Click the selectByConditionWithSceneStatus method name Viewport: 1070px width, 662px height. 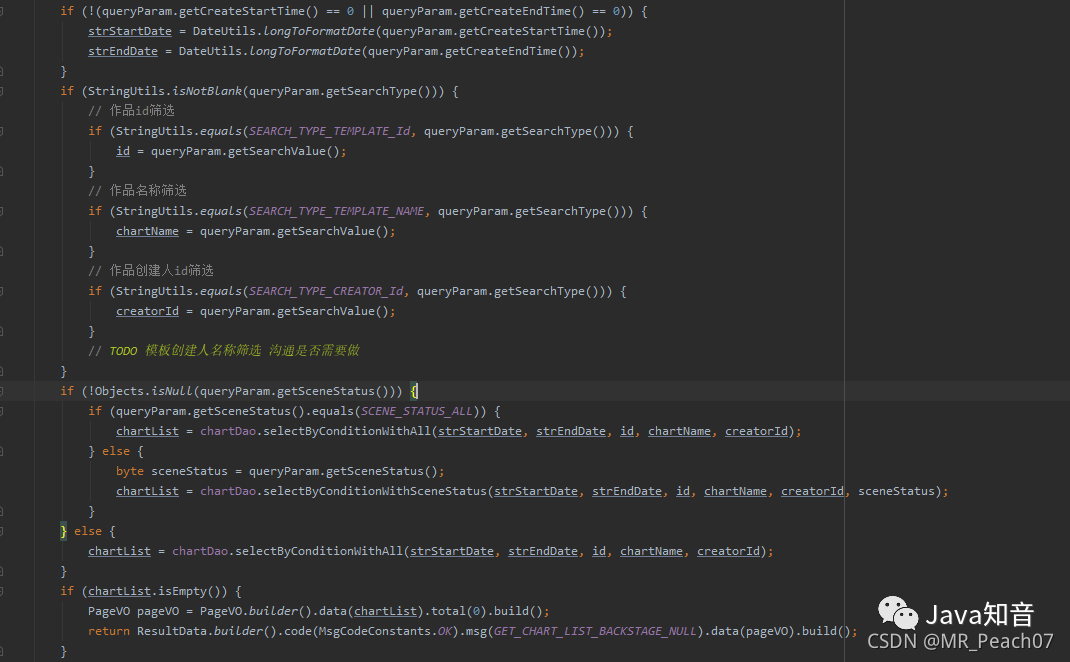(375, 491)
